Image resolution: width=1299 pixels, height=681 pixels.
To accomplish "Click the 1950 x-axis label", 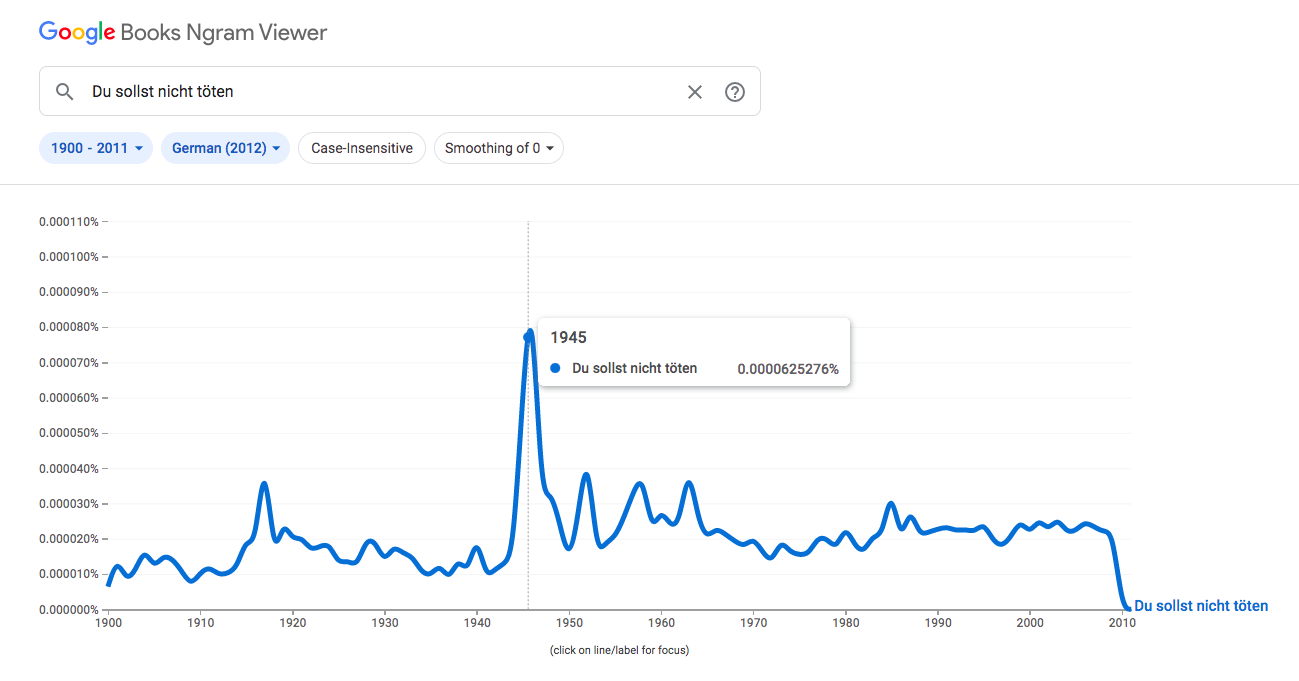I will (x=569, y=623).
